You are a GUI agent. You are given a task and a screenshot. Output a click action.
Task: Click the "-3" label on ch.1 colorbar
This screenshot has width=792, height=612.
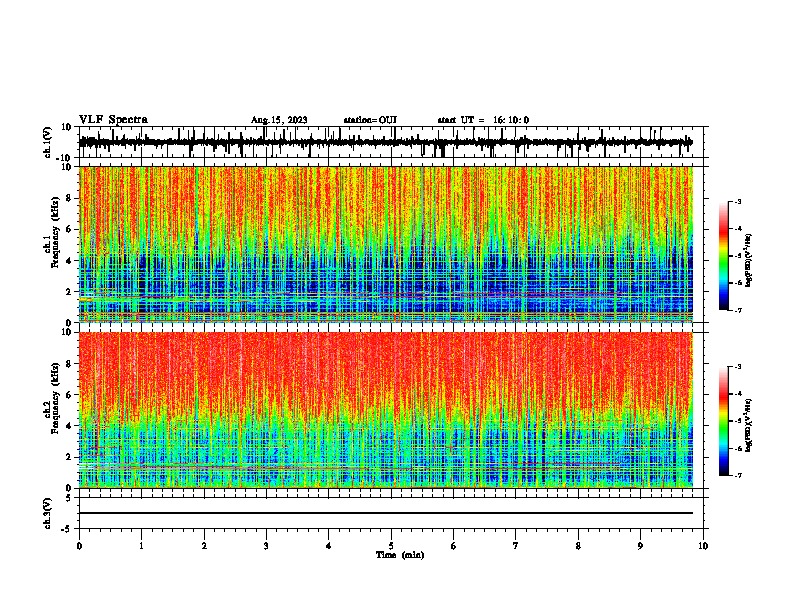[737, 202]
